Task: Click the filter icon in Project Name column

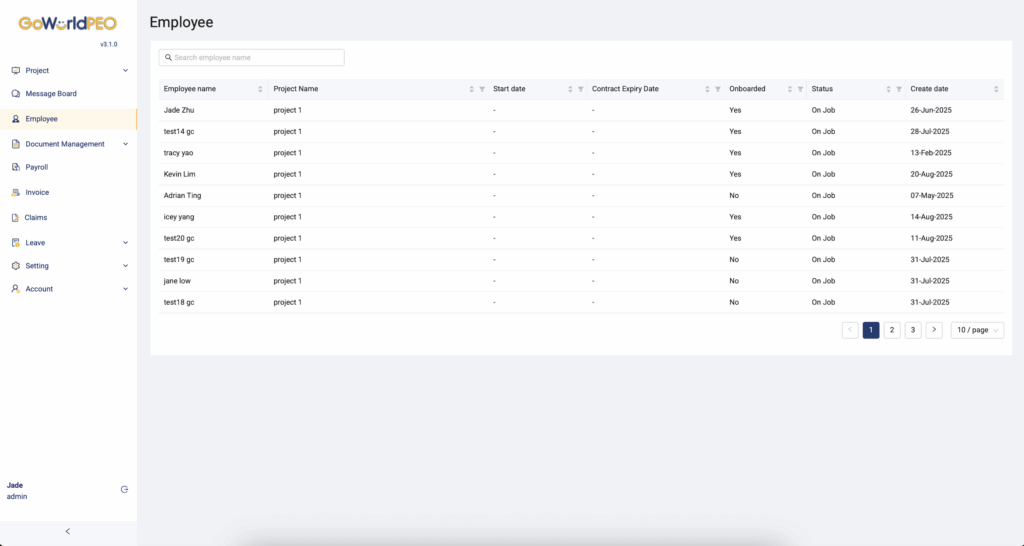Action: point(482,89)
